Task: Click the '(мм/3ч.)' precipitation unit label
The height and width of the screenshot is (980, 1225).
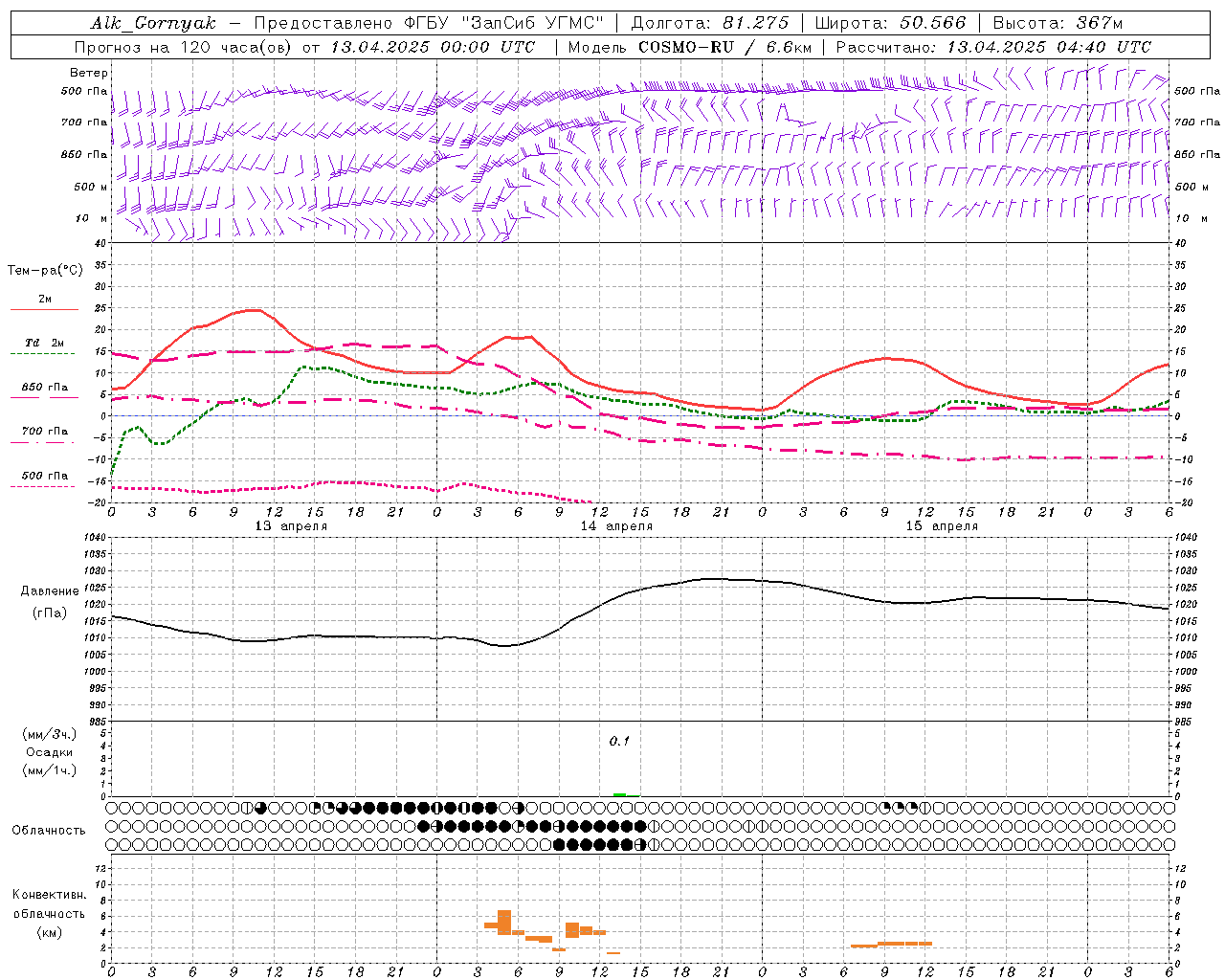Action: [50, 734]
